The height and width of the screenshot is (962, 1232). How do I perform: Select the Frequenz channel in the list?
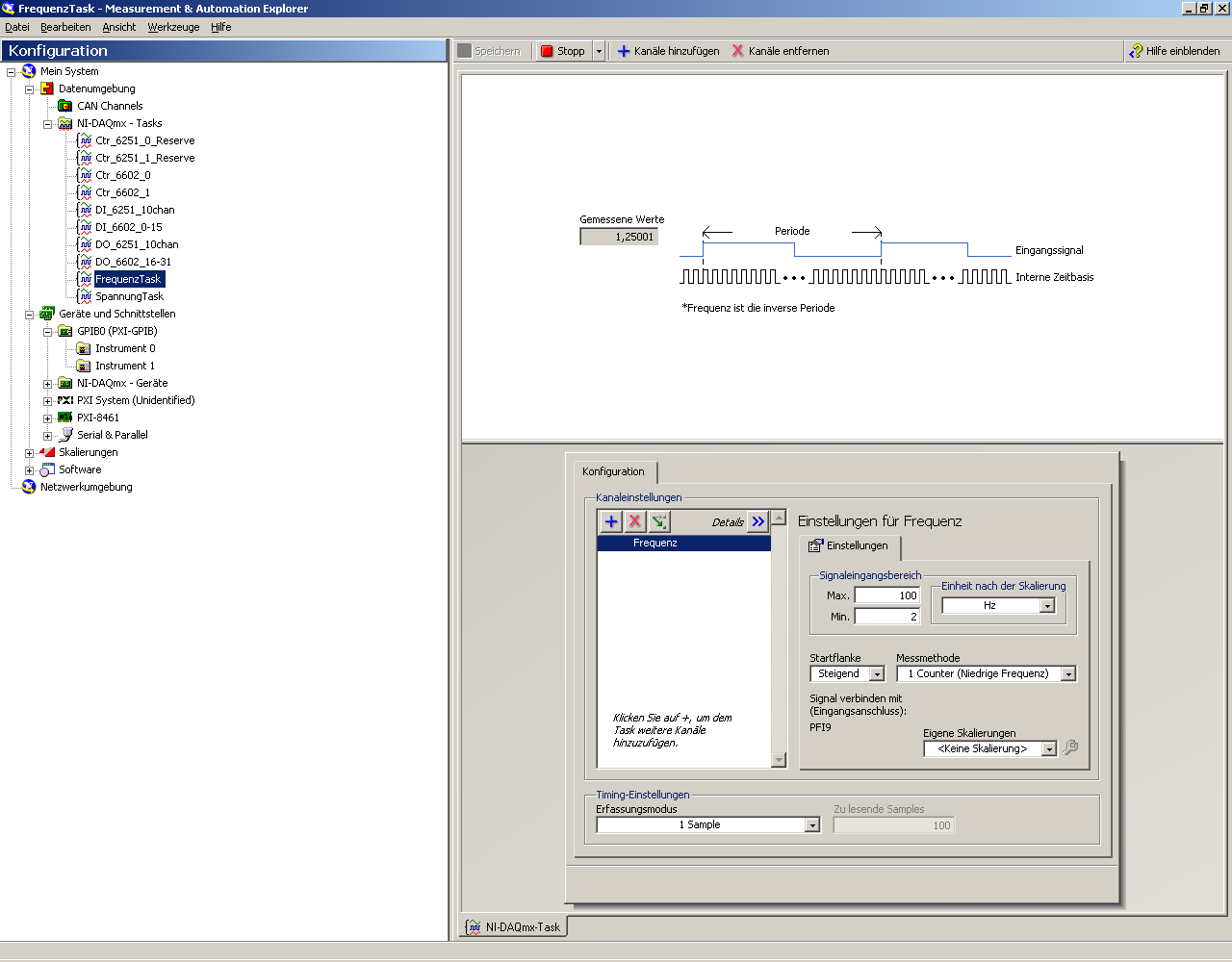coord(683,544)
